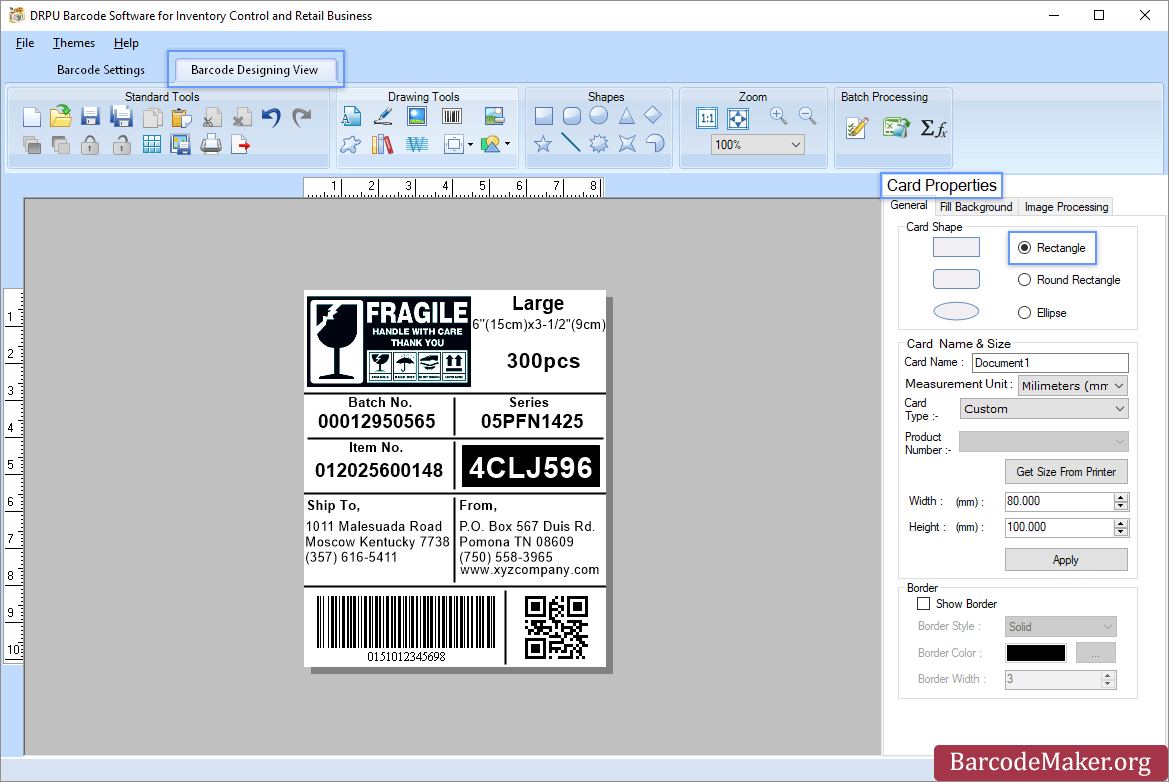
Task: Export the label with red arrow icon
Action: (241, 145)
